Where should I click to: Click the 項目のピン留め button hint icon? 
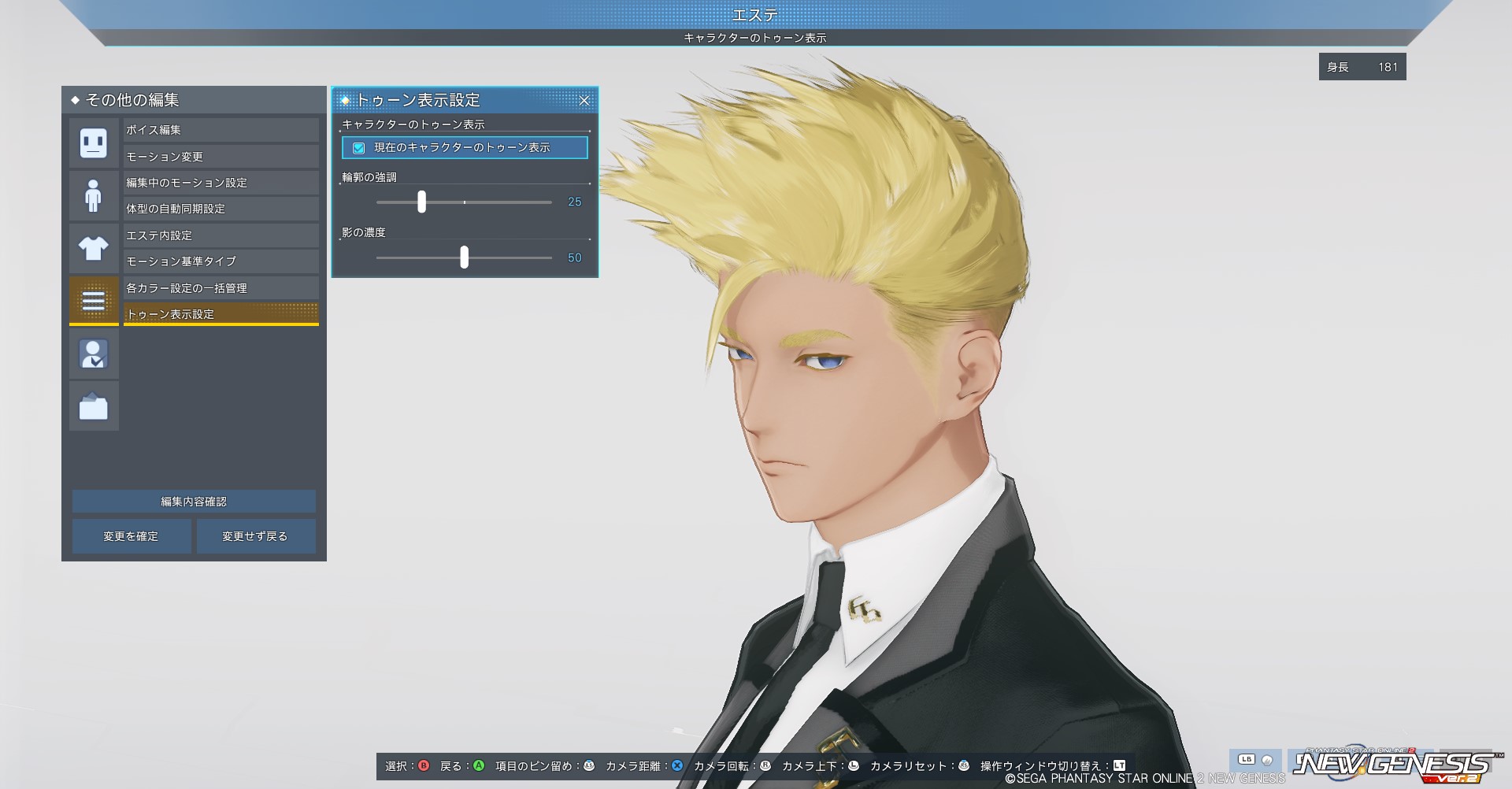point(589,765)
